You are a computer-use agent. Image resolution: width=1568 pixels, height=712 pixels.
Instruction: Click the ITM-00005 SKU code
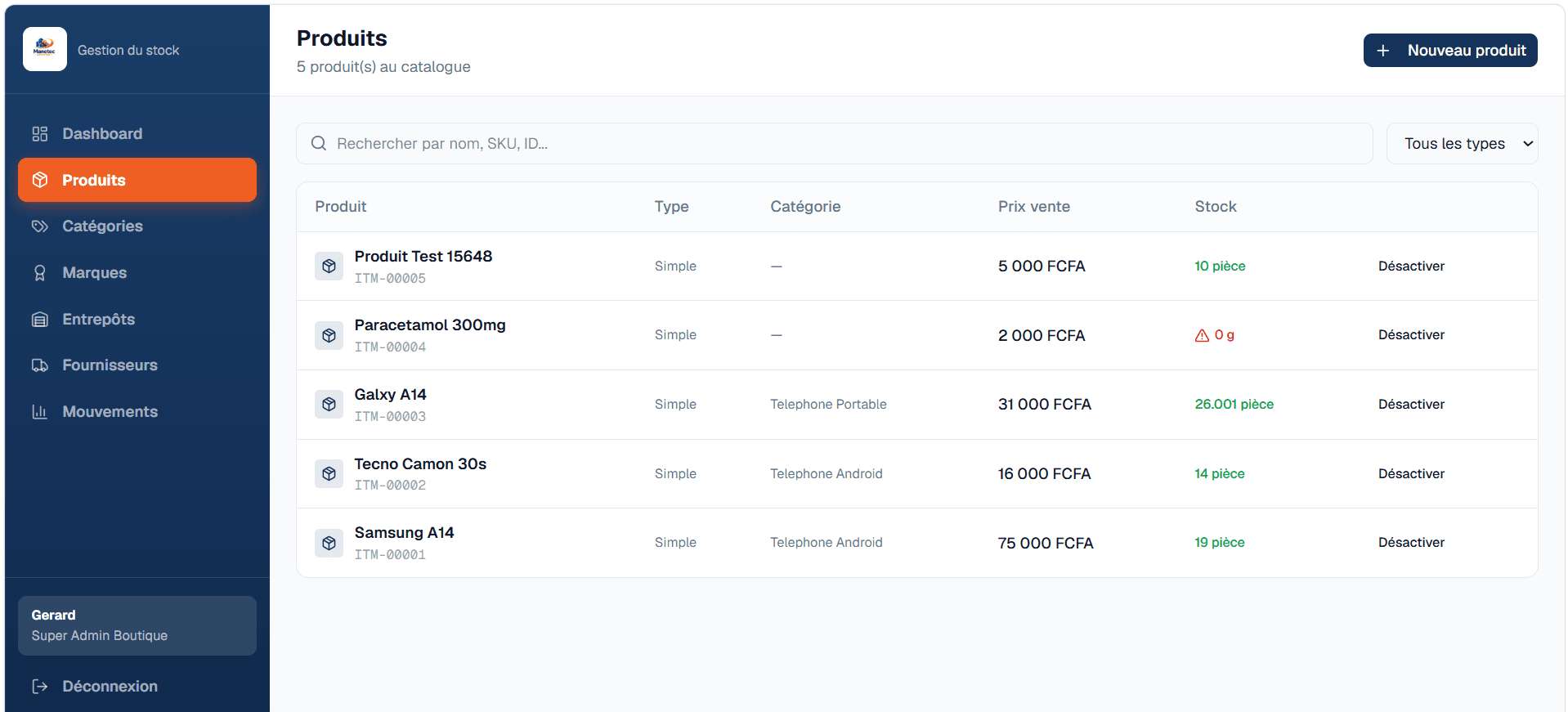pyautogui.click(x=390, y=279)
